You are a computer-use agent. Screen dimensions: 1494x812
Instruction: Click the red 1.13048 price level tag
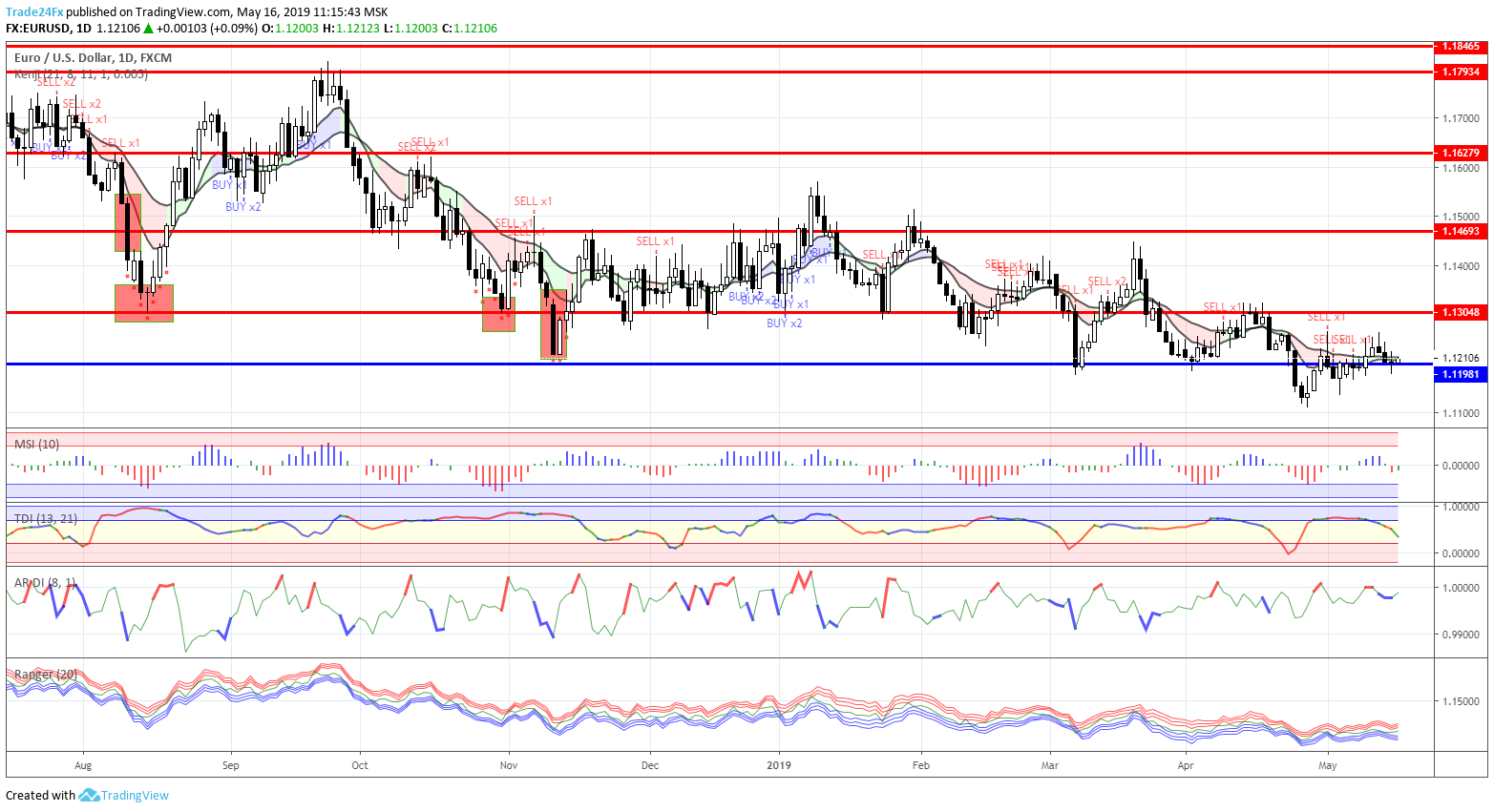pyautogui.click(x=1461, y=312)
